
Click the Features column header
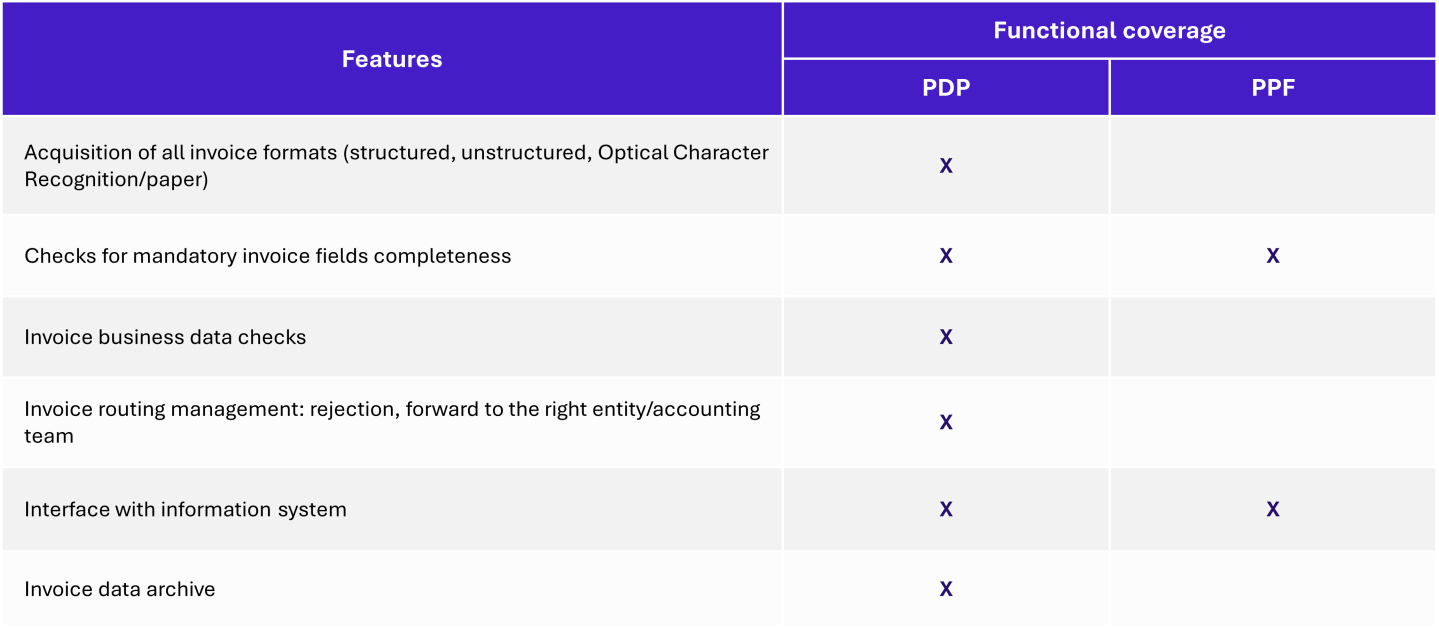[x=392, y=59]
